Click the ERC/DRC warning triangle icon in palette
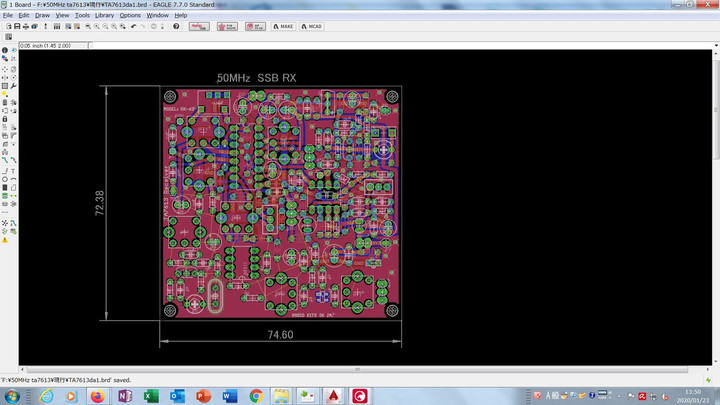Viewport: 720px width, 405px height. pyautogui.click(x=5, y=241)
